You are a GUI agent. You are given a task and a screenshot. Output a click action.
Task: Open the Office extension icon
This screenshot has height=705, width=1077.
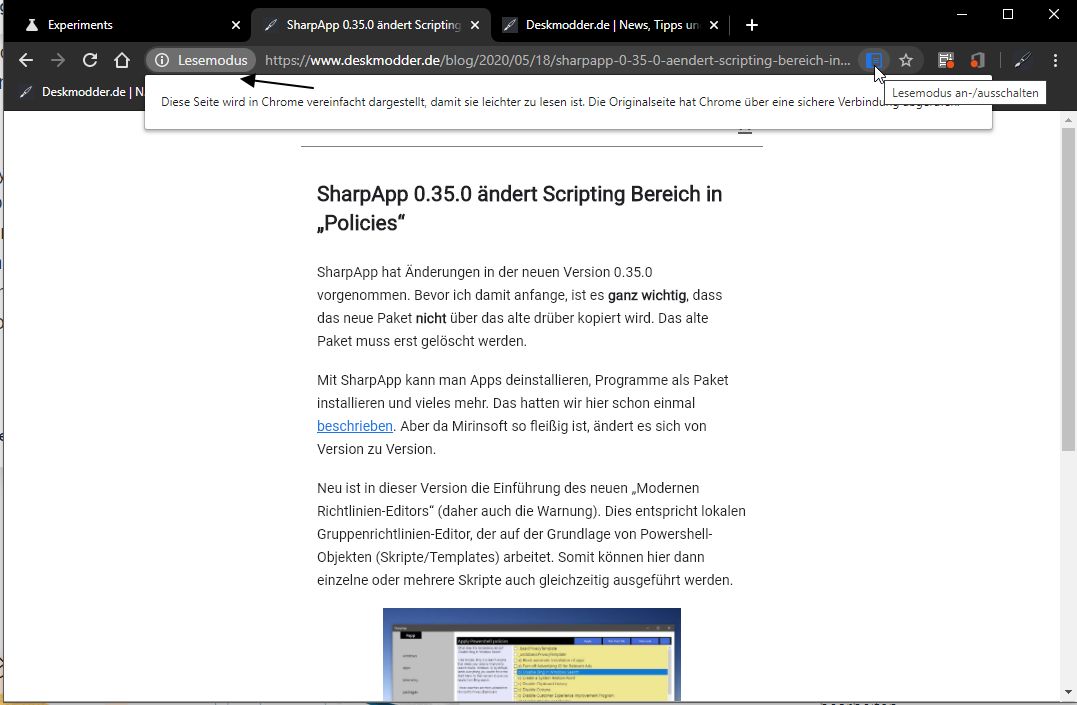977,60
